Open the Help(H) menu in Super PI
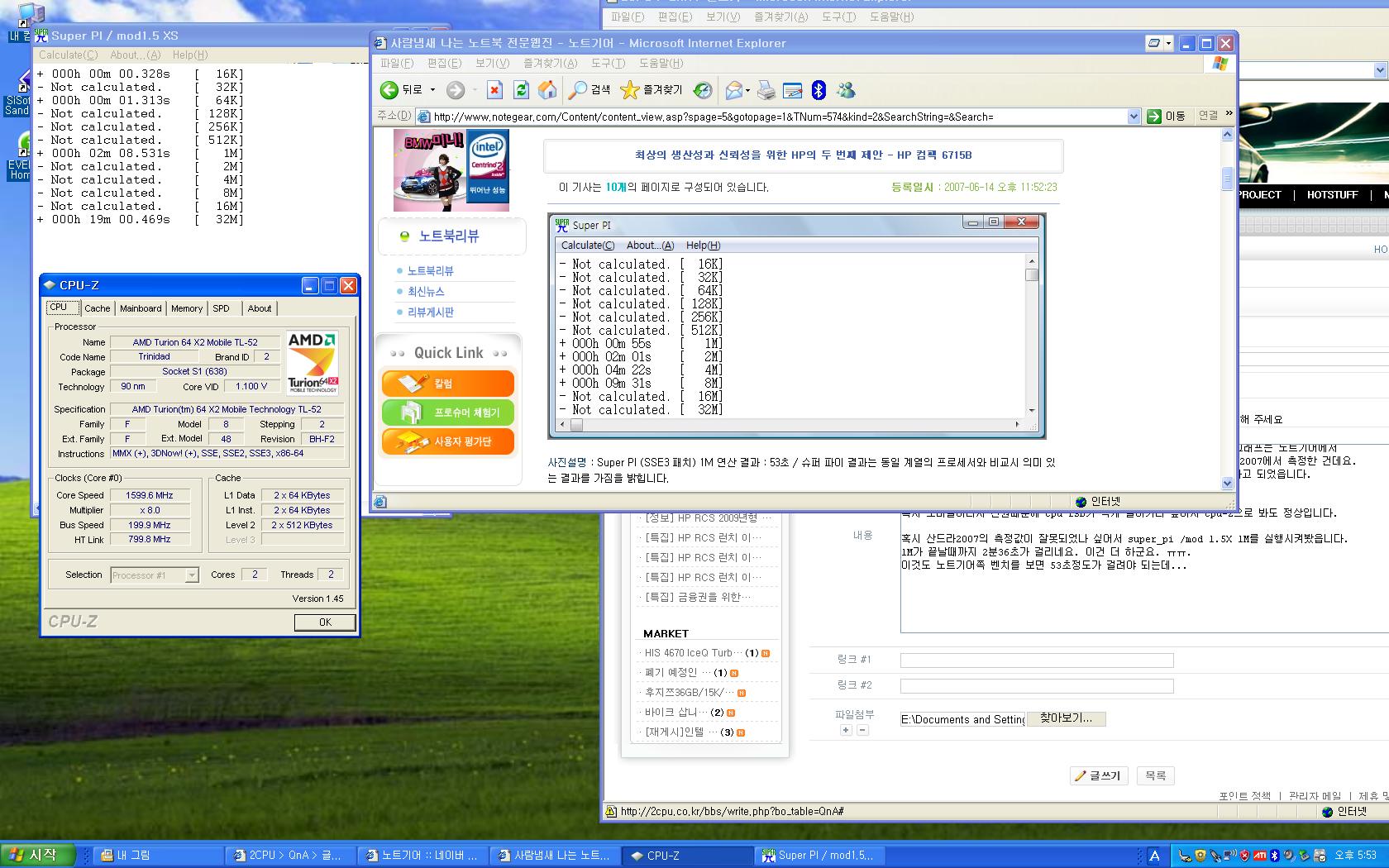 pyautogui.click(x=189, y=55)
